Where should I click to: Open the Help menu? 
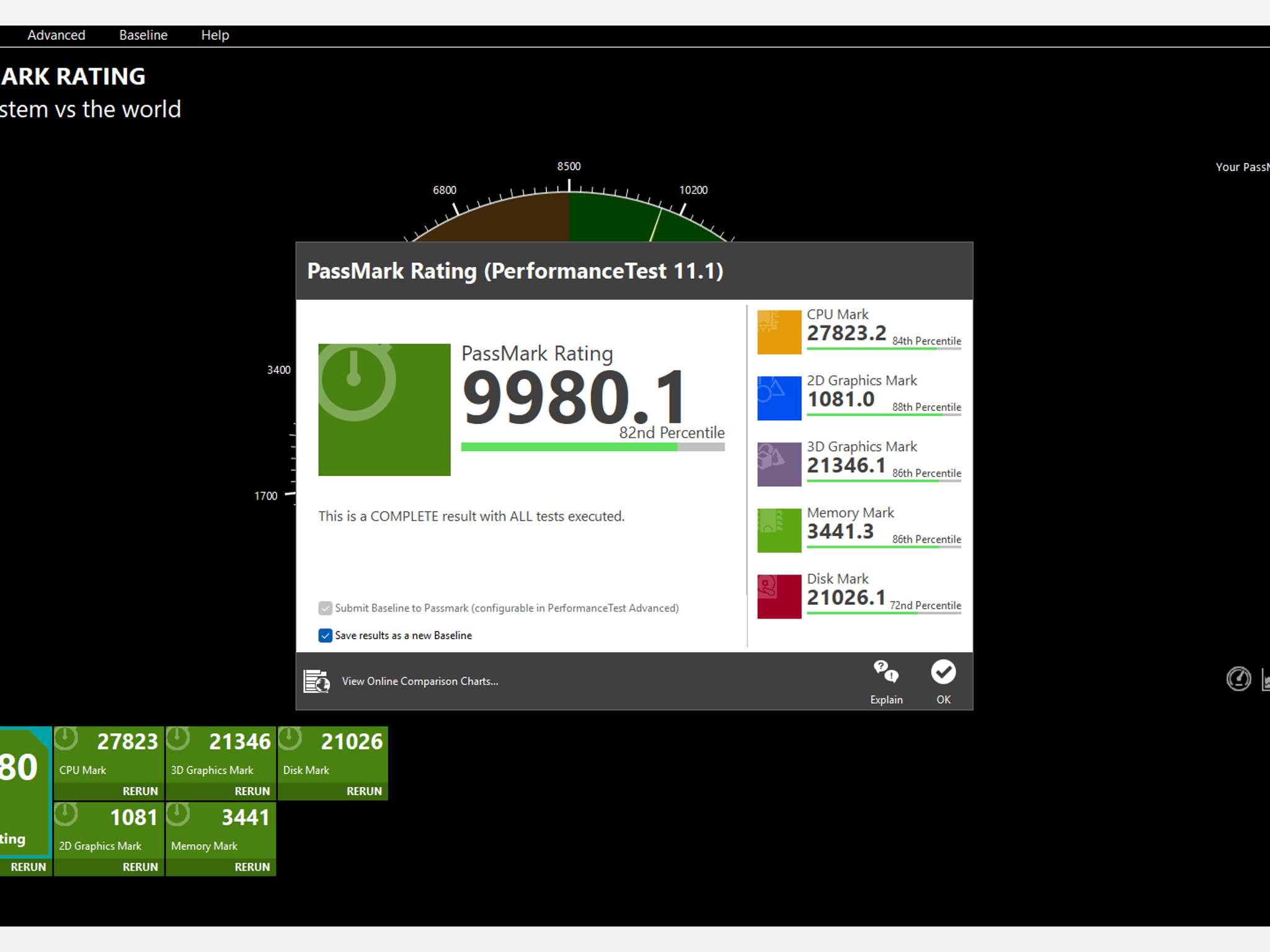coord(215,35)
